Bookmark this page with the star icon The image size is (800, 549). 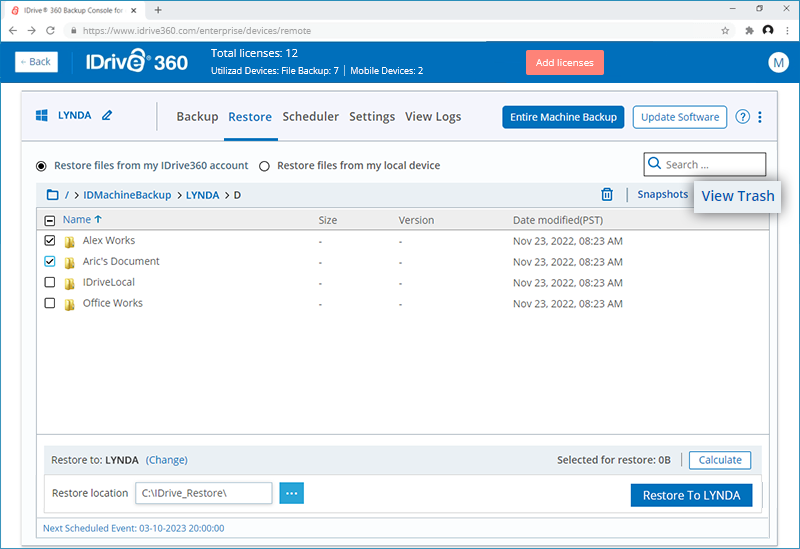(x=725, y=31)
